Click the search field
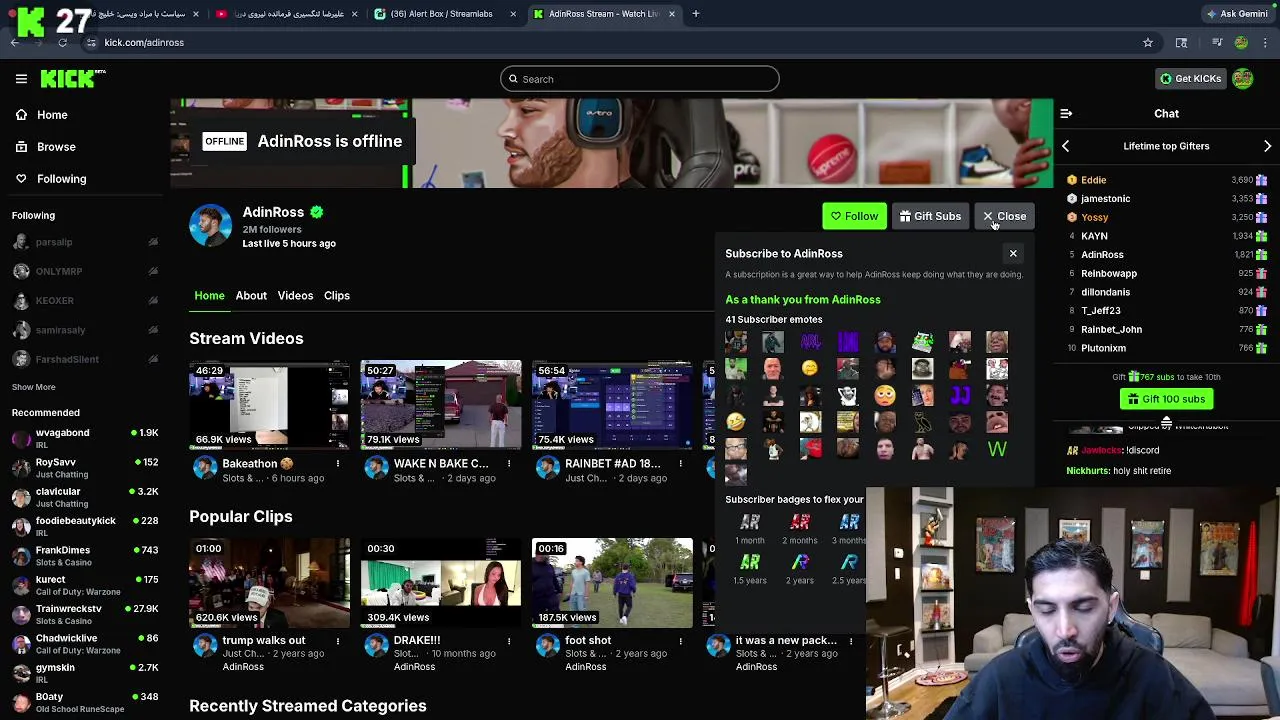The height and width of the screenshot is (720, 1280). pos(640,79)
